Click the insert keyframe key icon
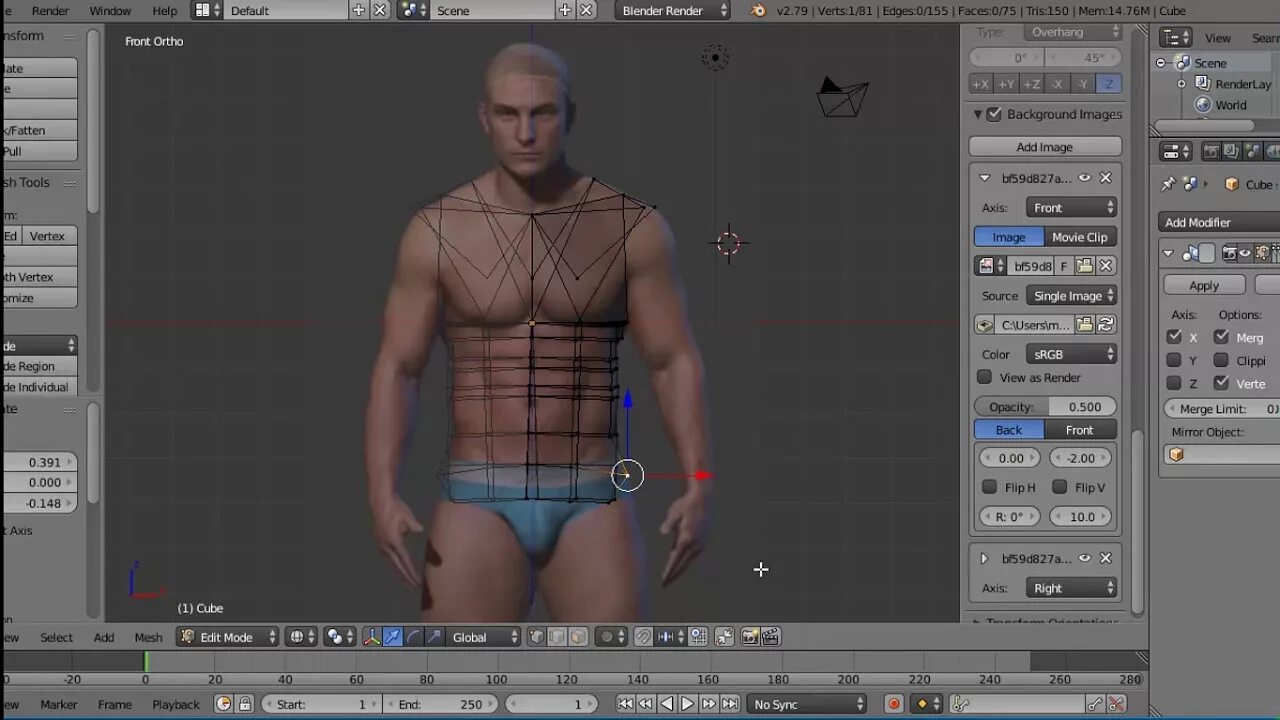 1096,704
